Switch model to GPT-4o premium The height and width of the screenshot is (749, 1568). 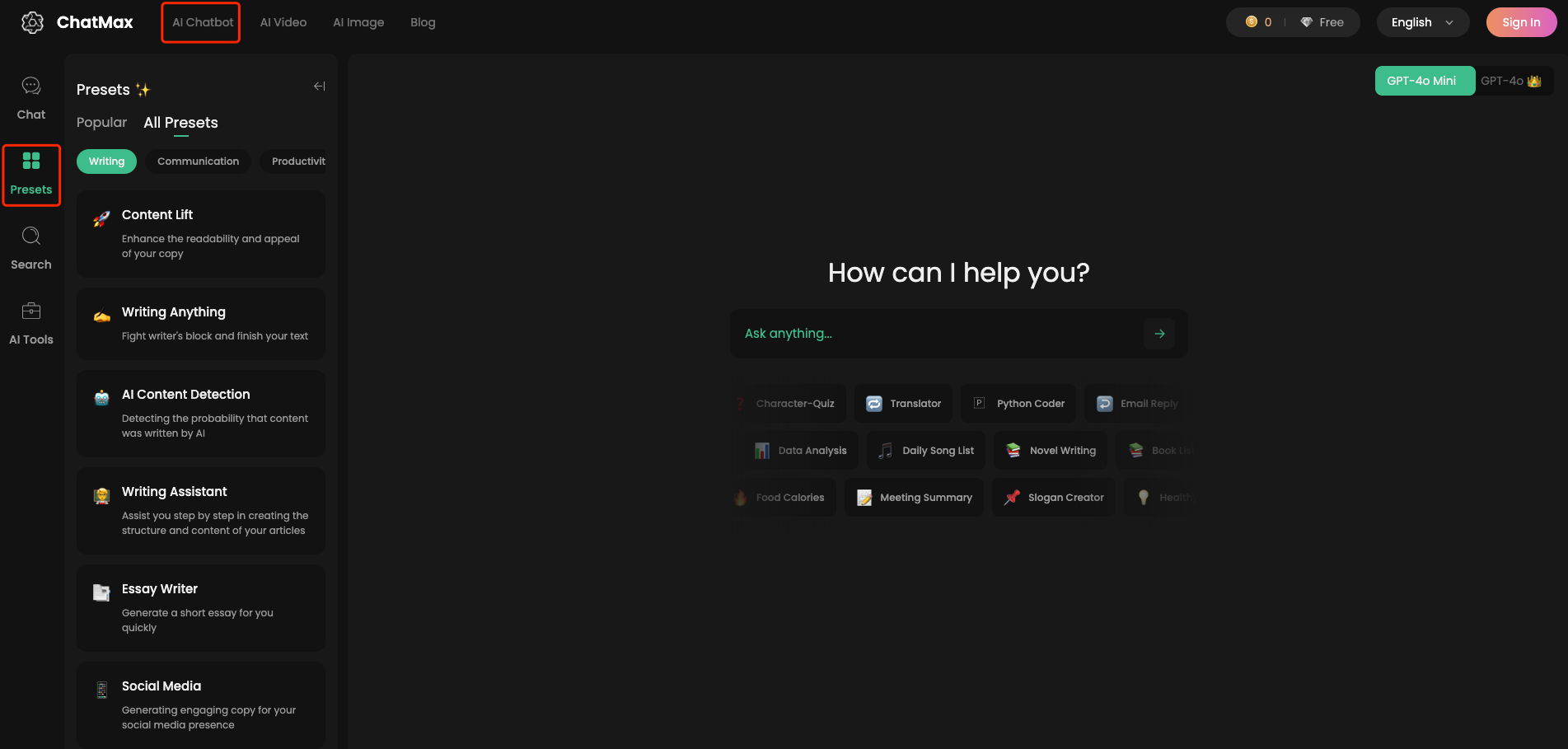coord(1511,81)
